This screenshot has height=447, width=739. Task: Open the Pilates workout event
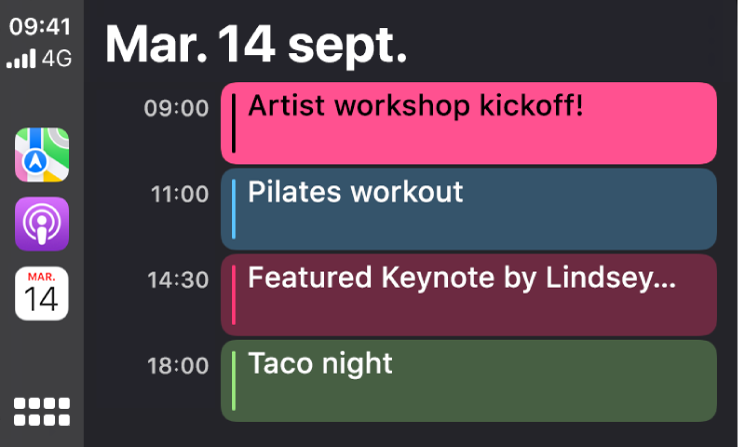tap(468, 209)
